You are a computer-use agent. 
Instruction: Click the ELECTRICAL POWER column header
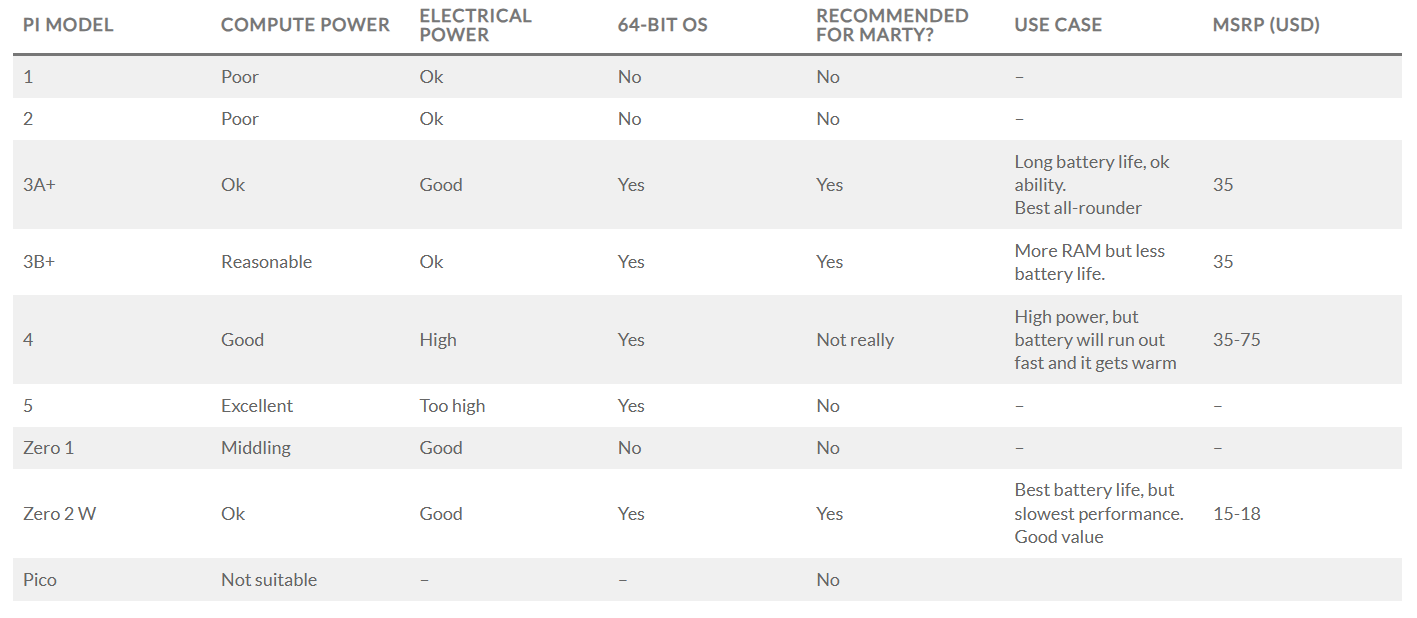(x=475, y=25)
